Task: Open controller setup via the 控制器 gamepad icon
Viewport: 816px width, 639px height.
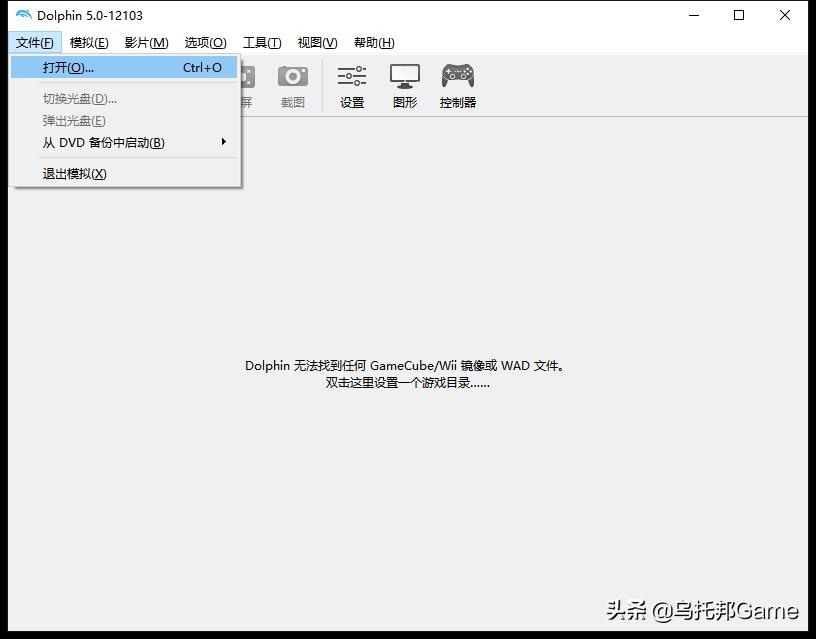Action: pos(457,85)
